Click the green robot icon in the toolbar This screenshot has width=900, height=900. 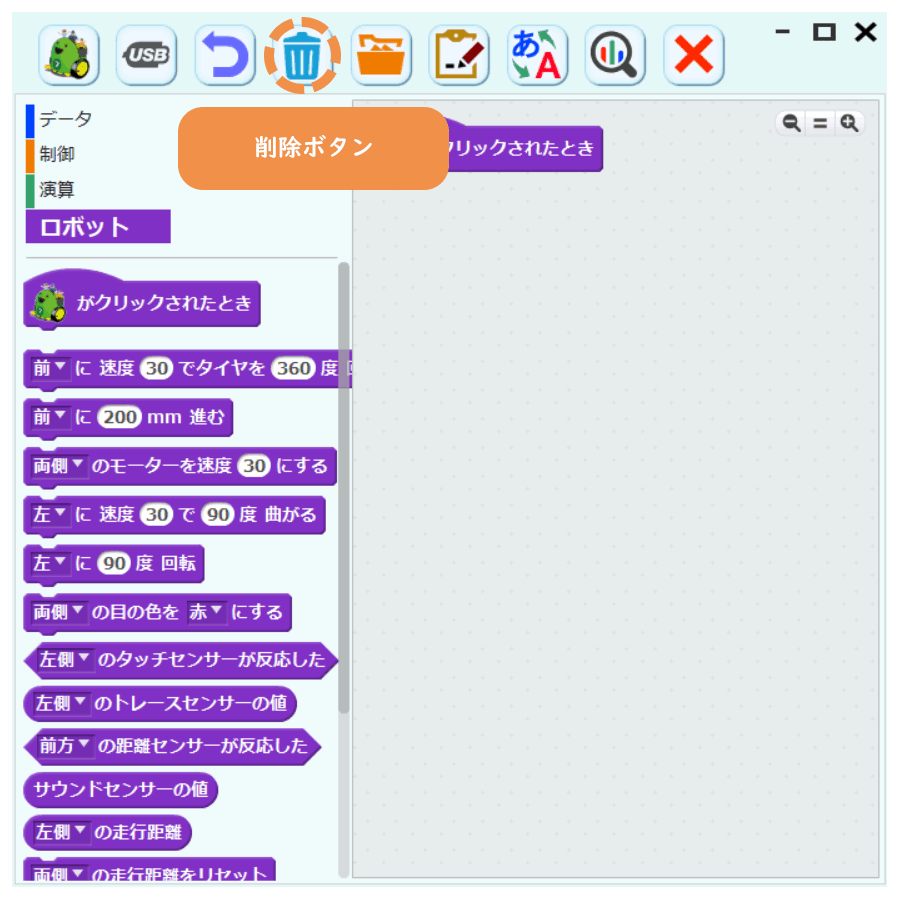click(69, 56)
